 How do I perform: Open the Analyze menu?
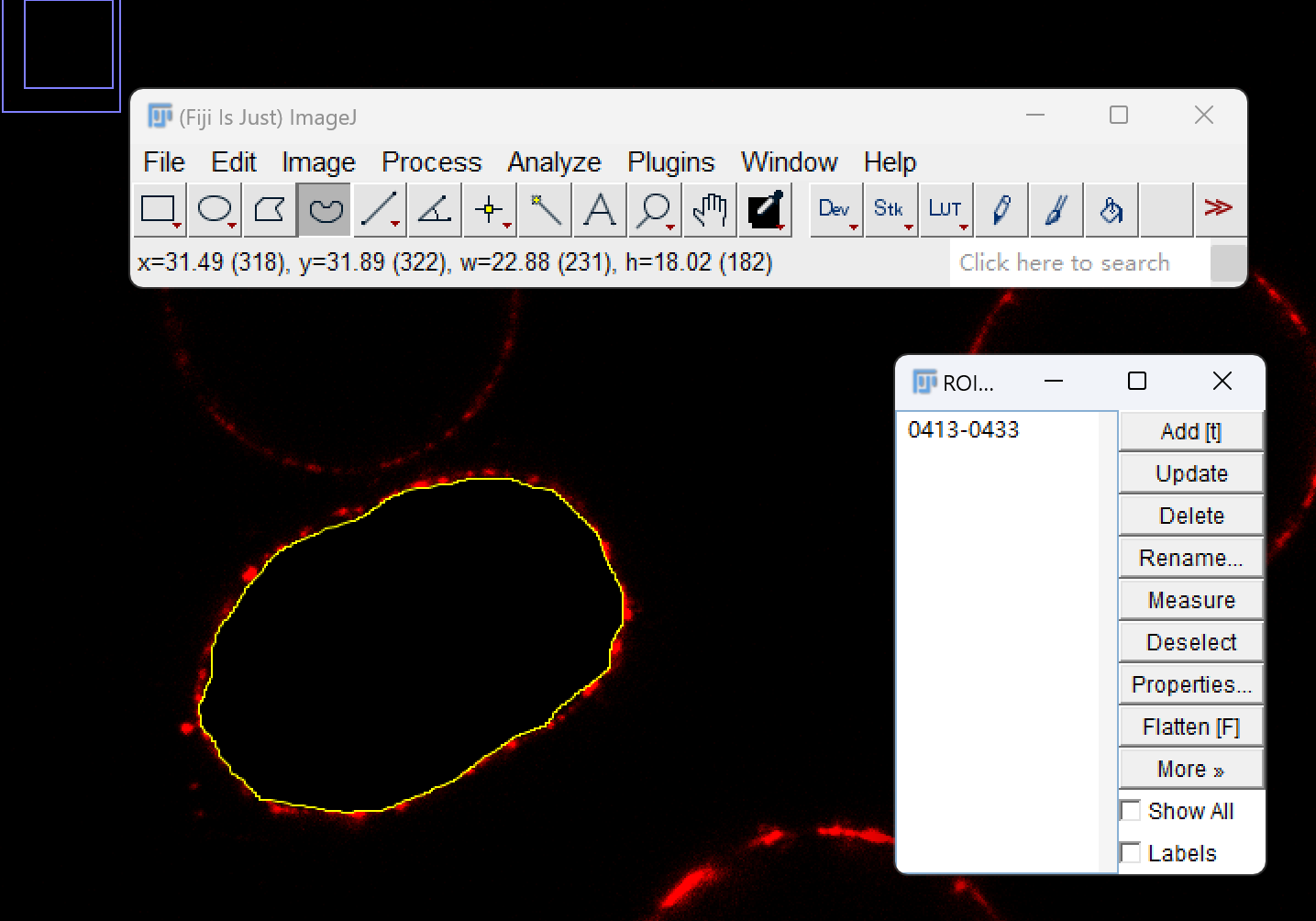(554, 162)
